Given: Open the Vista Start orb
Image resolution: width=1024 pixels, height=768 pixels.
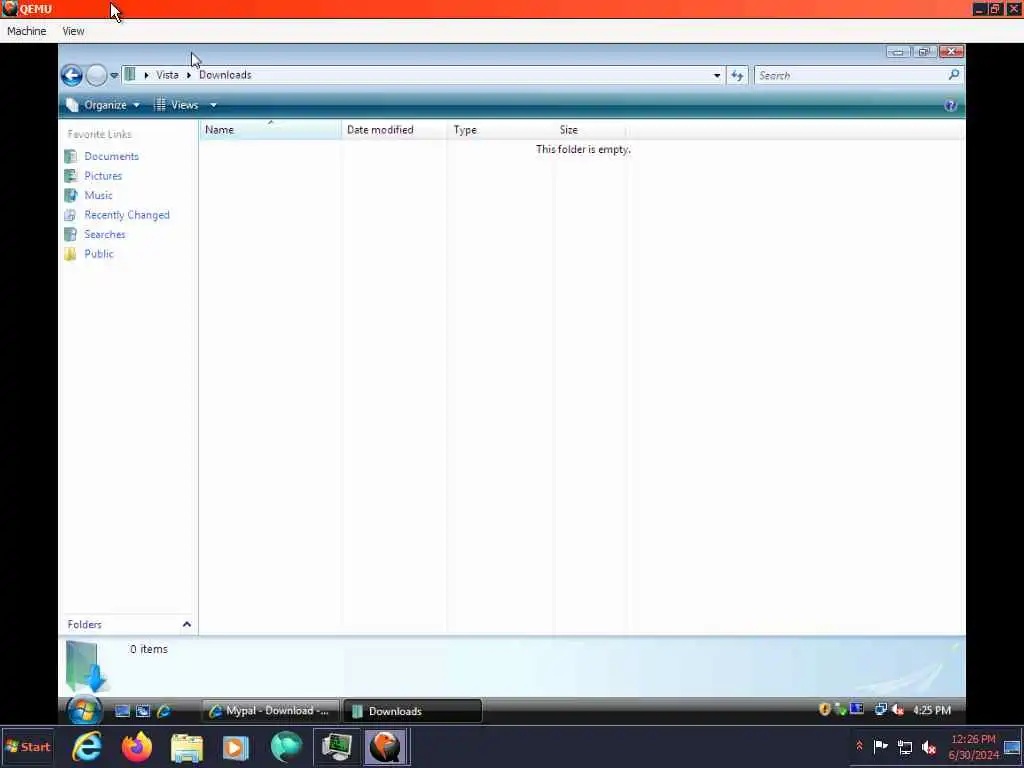Looking at the screenshot, I should [x=84, y=711].
